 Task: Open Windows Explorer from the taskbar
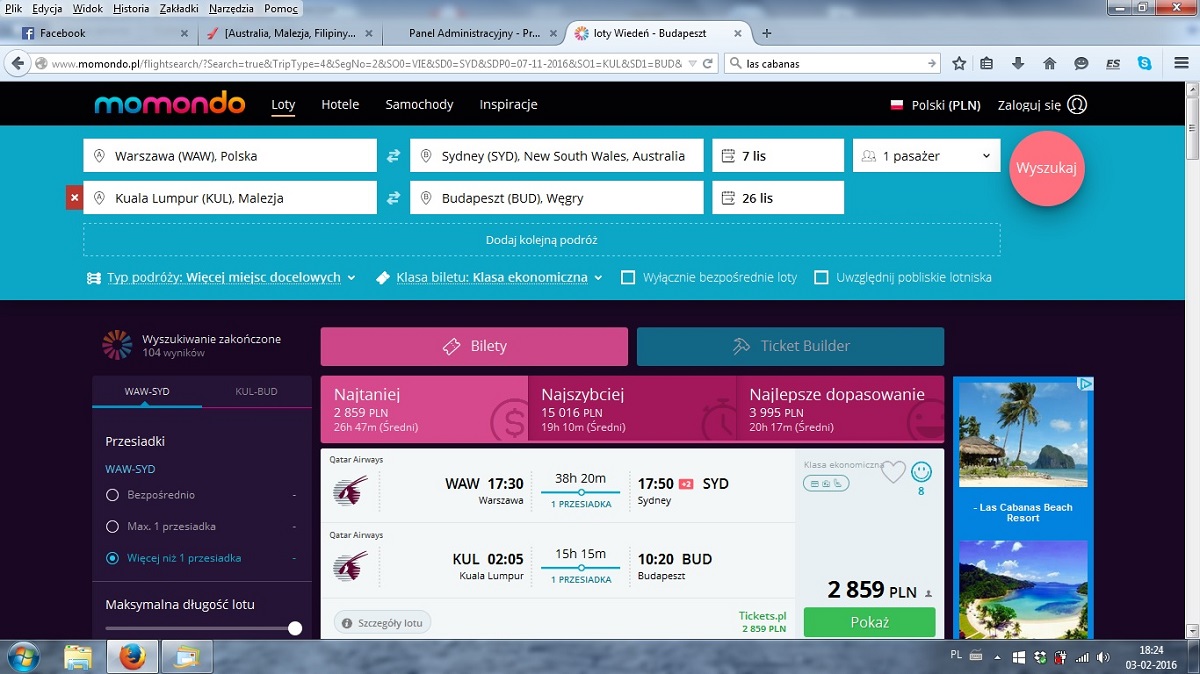point(78,657)
